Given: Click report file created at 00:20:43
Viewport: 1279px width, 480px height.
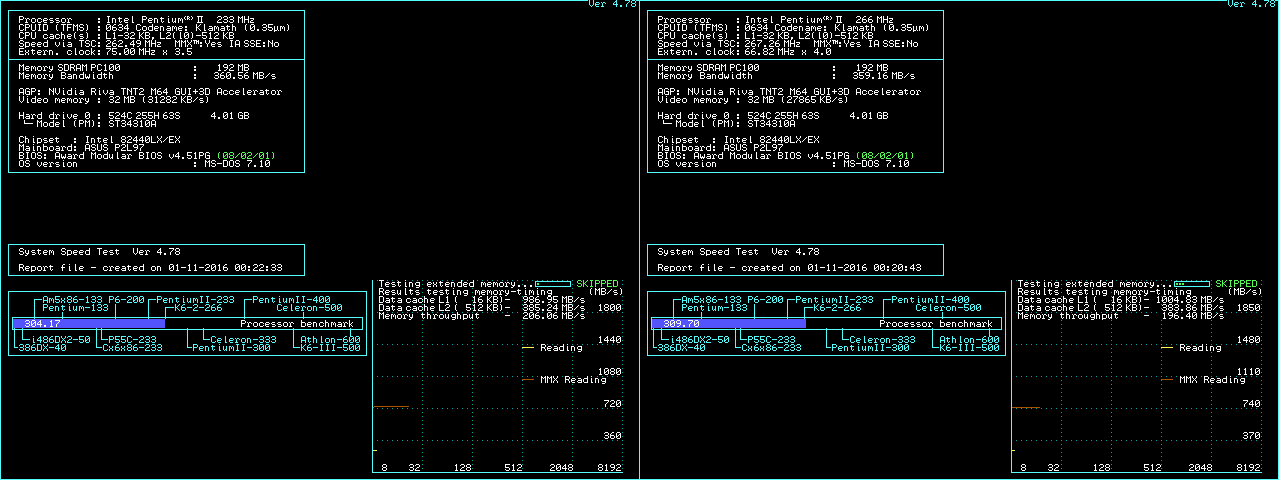Looking at the screenshot, I should [790, 268].
